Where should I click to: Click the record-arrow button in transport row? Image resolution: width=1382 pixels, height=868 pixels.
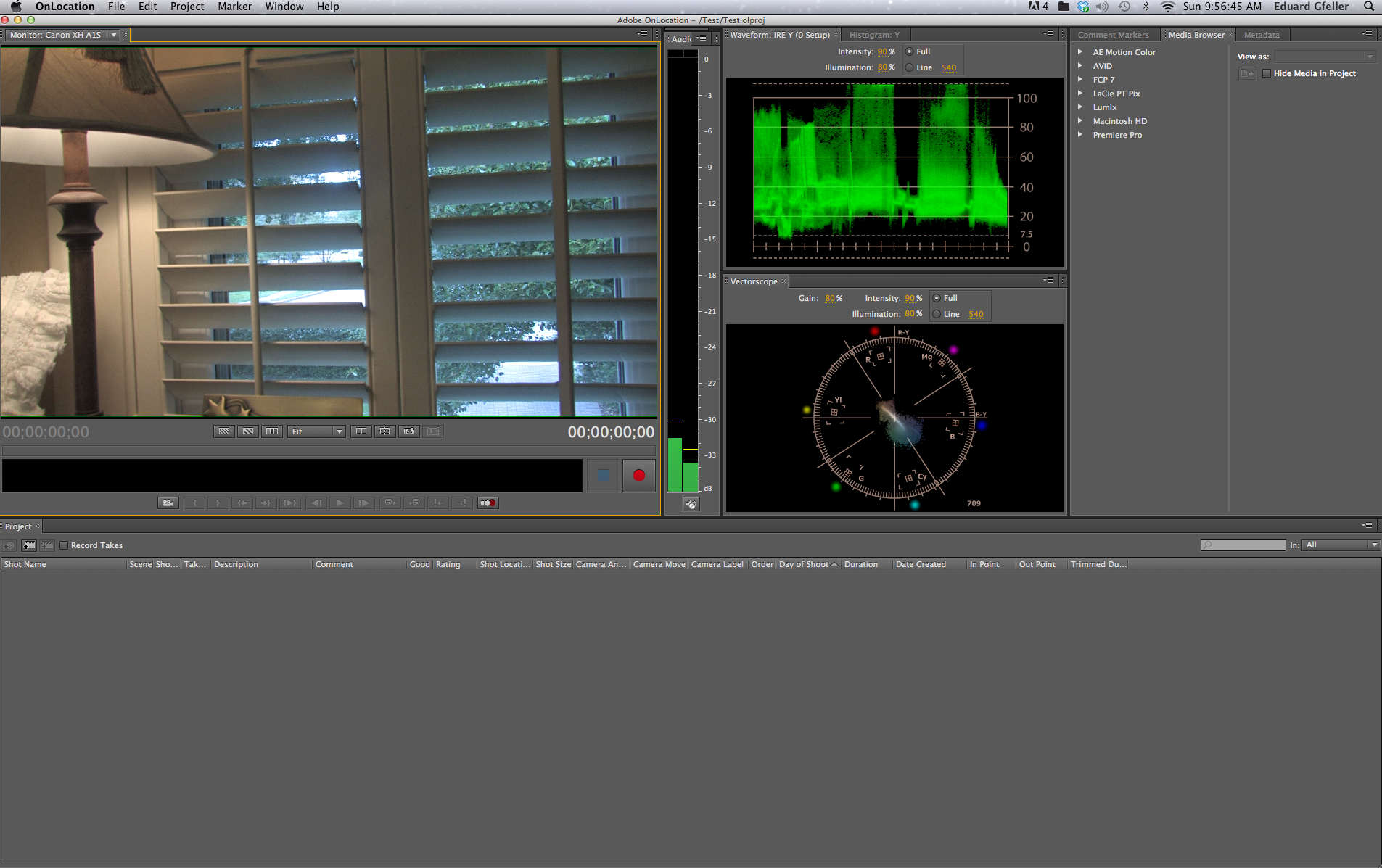tap(488, 503)
